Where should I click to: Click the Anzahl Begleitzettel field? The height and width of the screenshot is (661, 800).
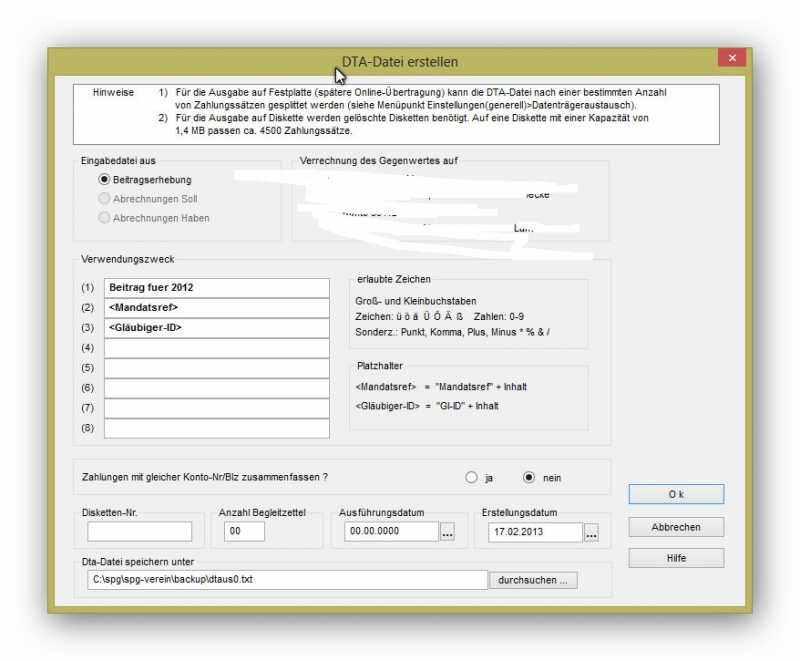coord(244,532)
